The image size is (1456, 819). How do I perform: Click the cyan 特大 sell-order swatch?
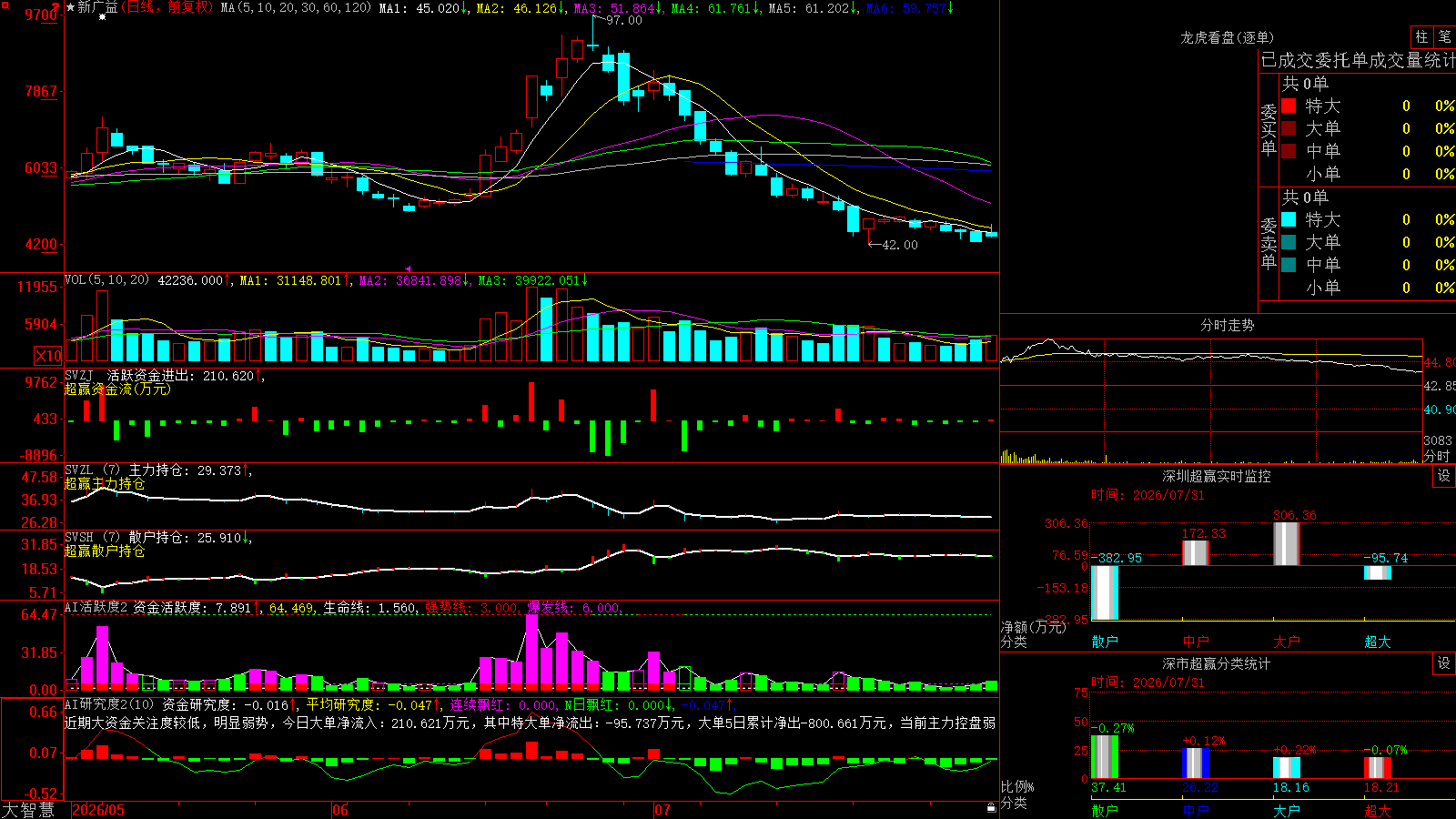[1289, 219]
